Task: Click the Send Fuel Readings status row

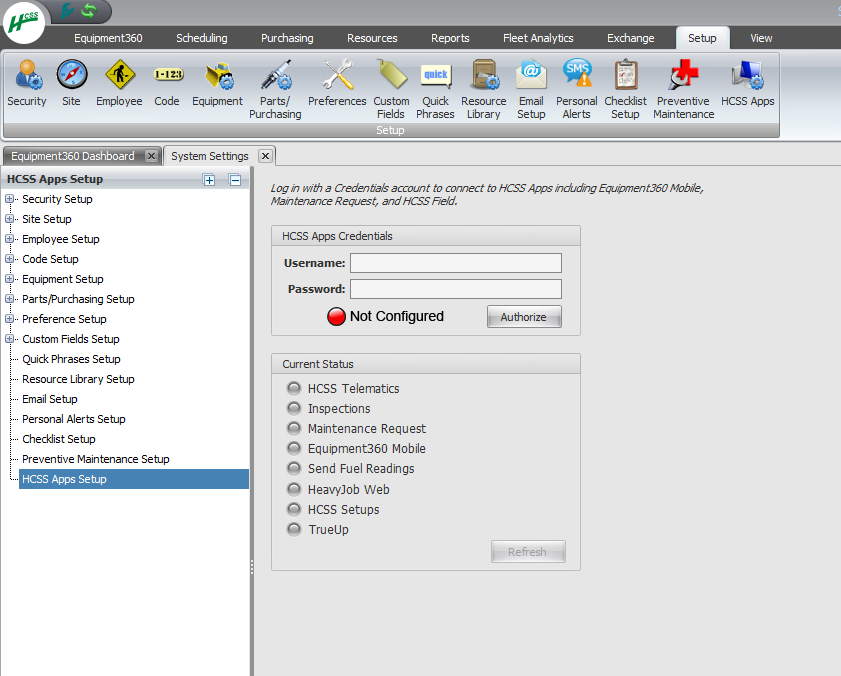Action: [351, 468]
